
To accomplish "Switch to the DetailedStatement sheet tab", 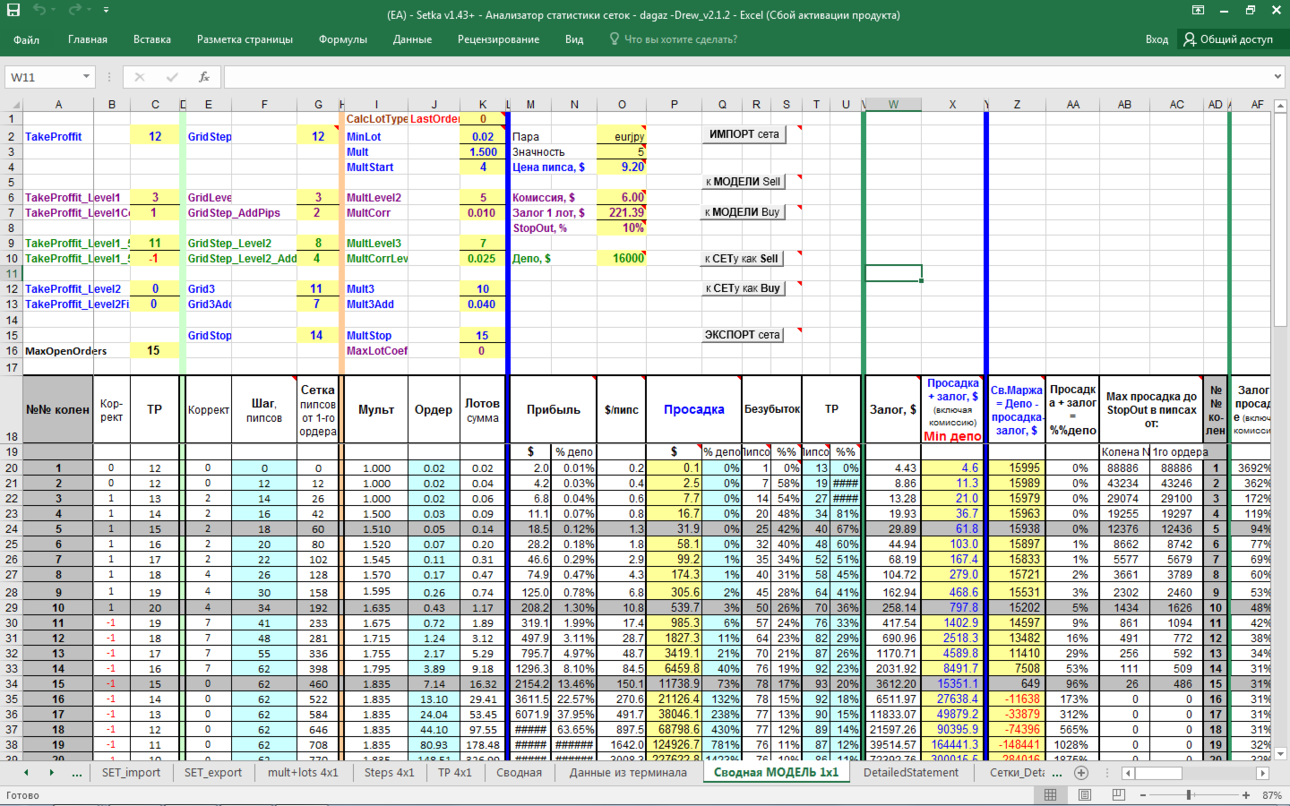I will point(910,773).
